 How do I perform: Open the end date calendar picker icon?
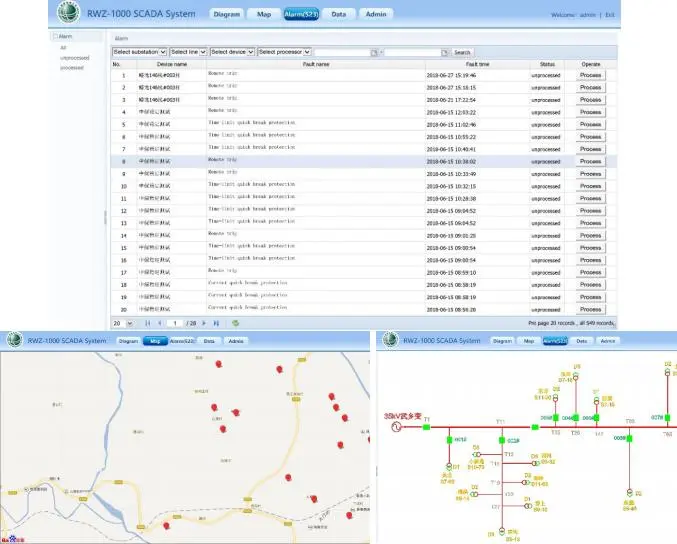pos(444,53)
